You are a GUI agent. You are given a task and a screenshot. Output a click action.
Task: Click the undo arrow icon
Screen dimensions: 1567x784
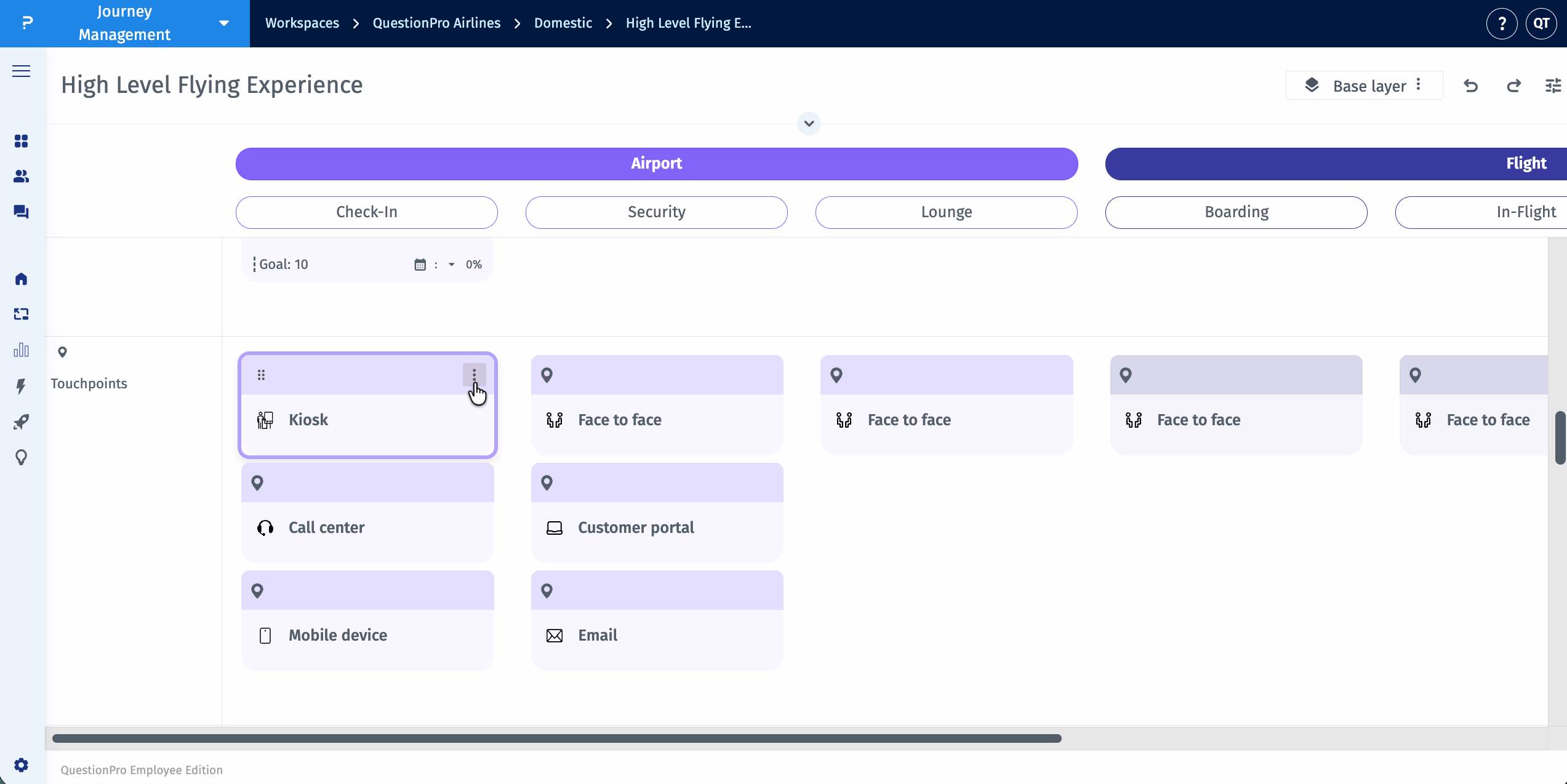1471,86
